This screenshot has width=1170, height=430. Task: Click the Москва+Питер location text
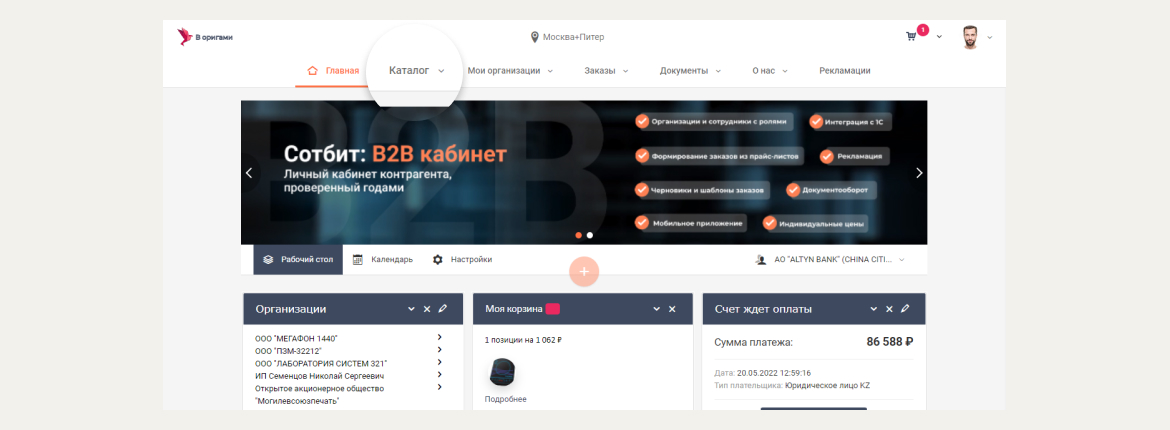tap(573, 37)
